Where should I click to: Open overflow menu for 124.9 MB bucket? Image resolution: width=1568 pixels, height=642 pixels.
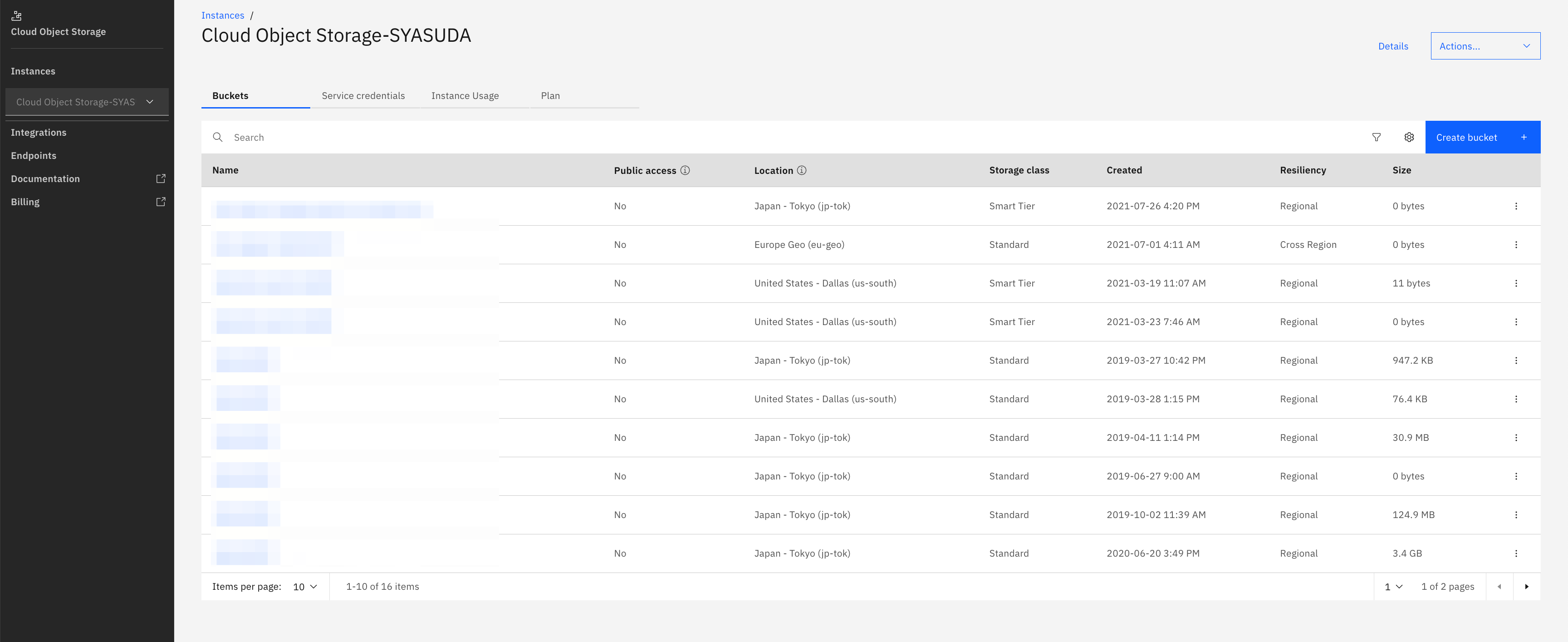coord(1516,515)
